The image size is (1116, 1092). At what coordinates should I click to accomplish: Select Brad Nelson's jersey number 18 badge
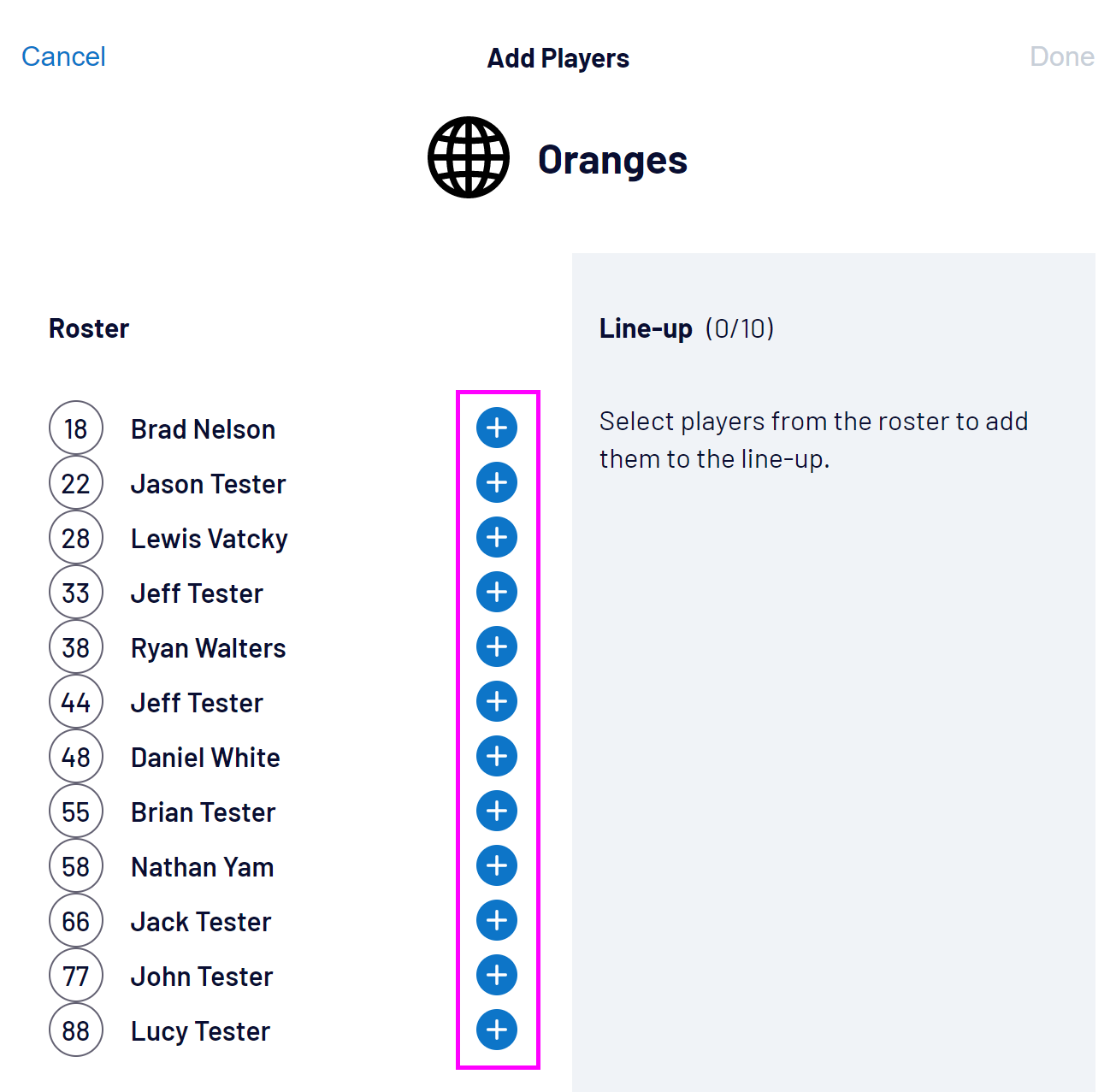(x=76, y=428)
